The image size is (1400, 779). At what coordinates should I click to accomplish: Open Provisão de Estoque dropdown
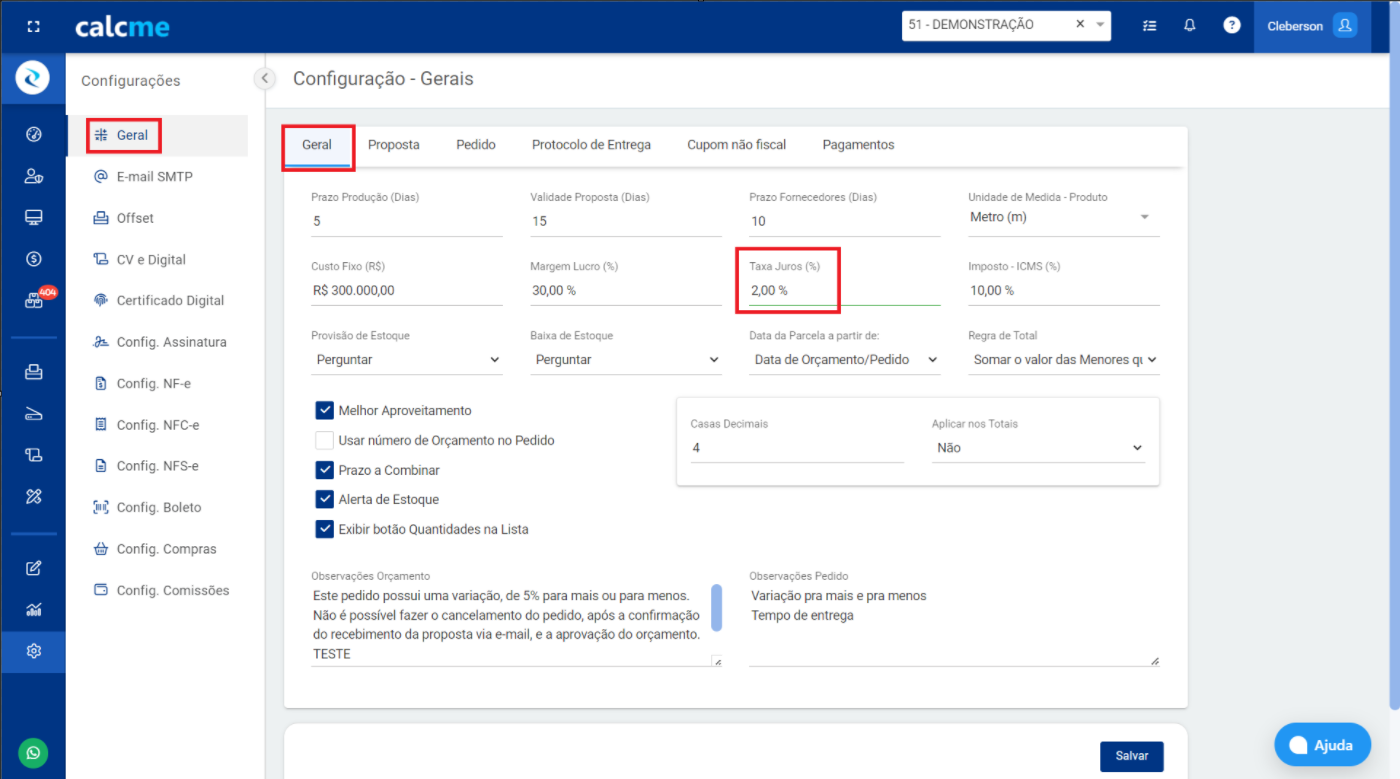406,360
